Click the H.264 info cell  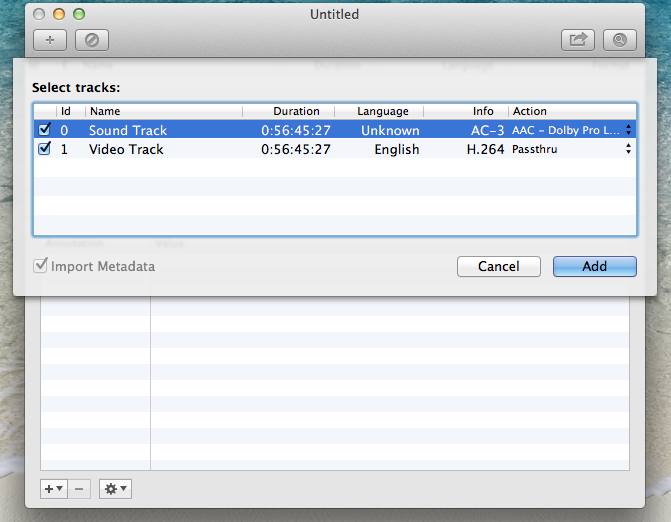485,149
